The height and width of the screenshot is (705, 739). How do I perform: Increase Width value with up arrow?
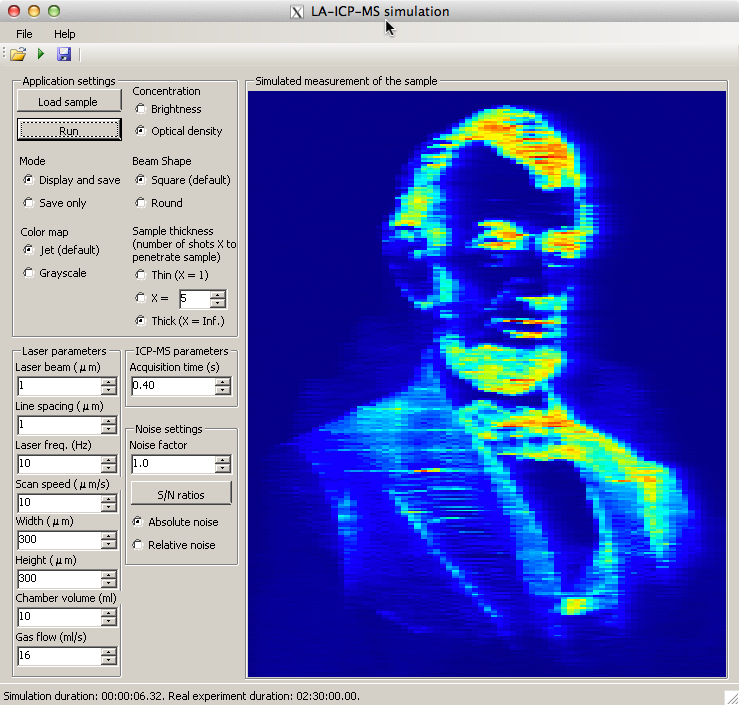109,535
